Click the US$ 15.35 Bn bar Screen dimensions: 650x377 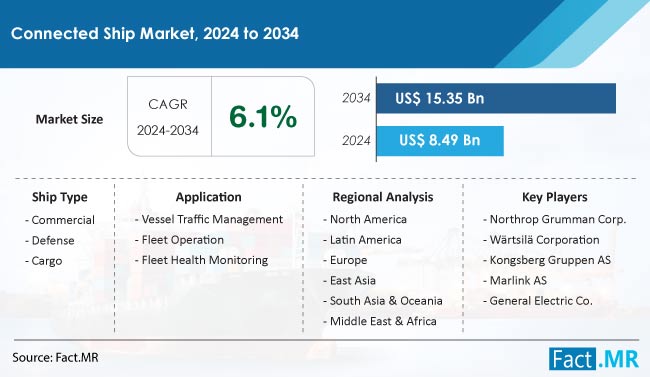(x=496, y=98)
